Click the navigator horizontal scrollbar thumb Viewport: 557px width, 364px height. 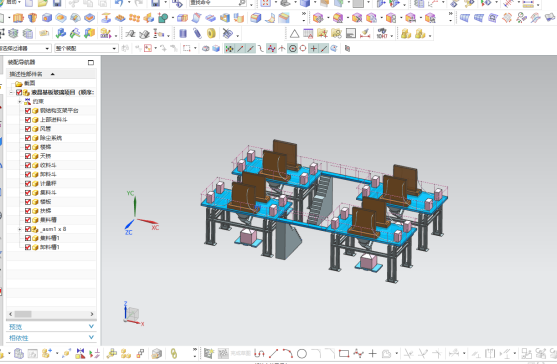pyautogui.click(x=23, y=314)
